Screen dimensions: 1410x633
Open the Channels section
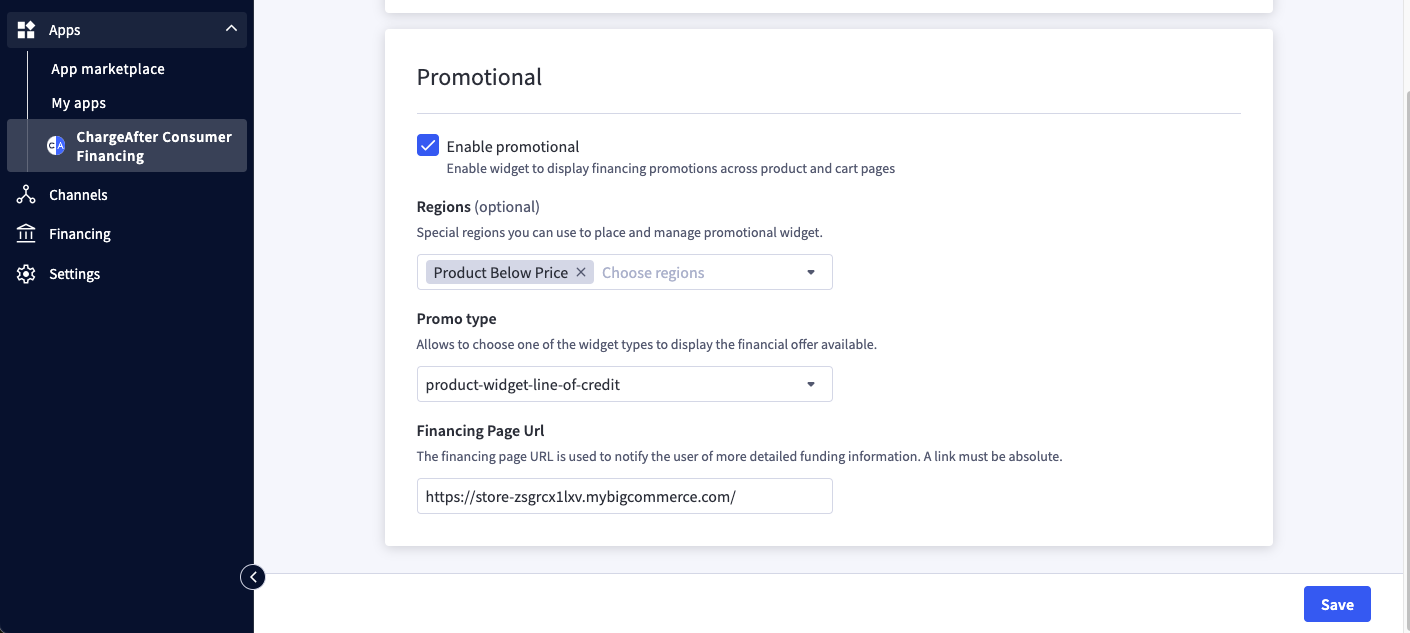(78, 195)
